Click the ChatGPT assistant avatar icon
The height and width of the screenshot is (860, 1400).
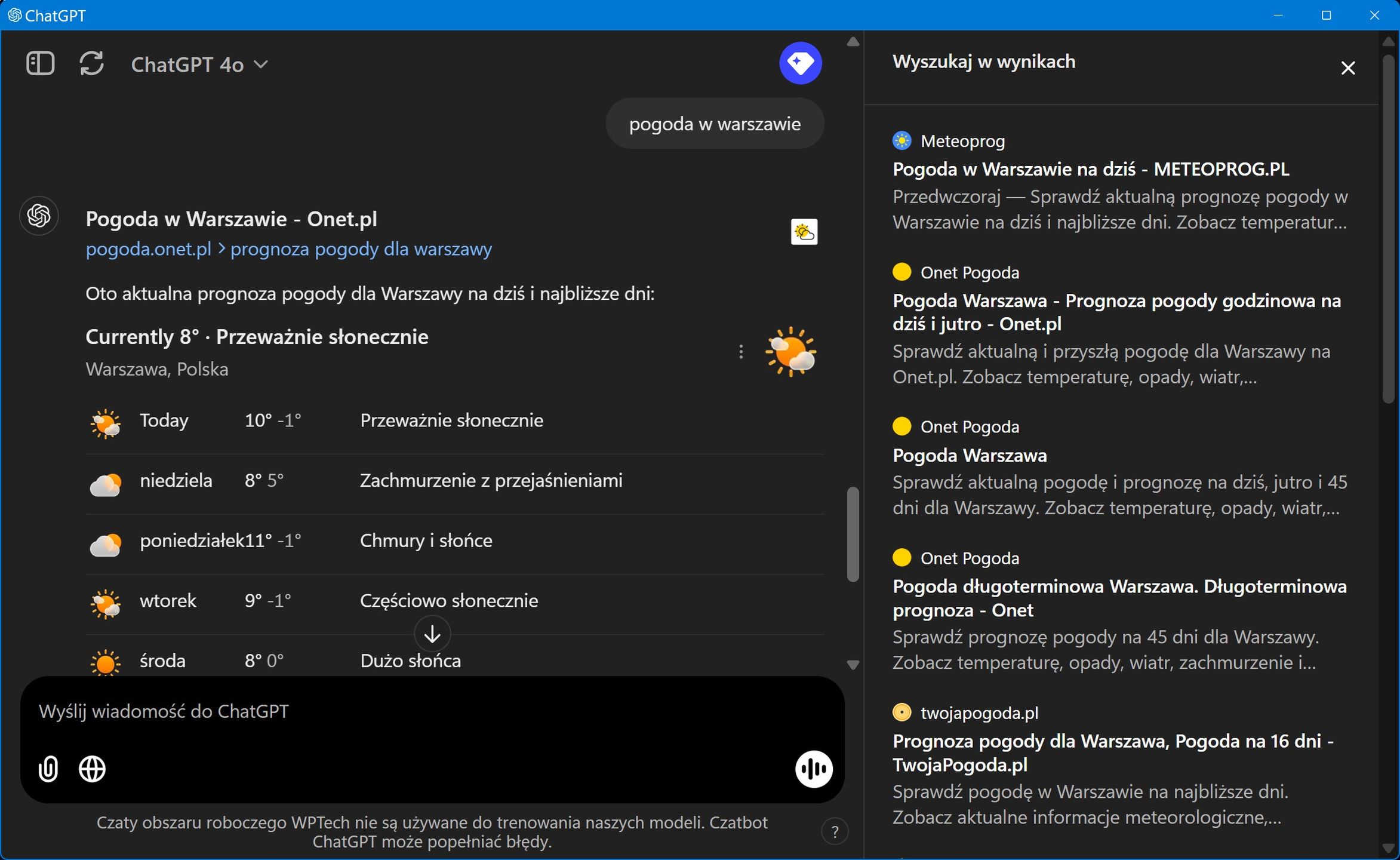(39, 216)
